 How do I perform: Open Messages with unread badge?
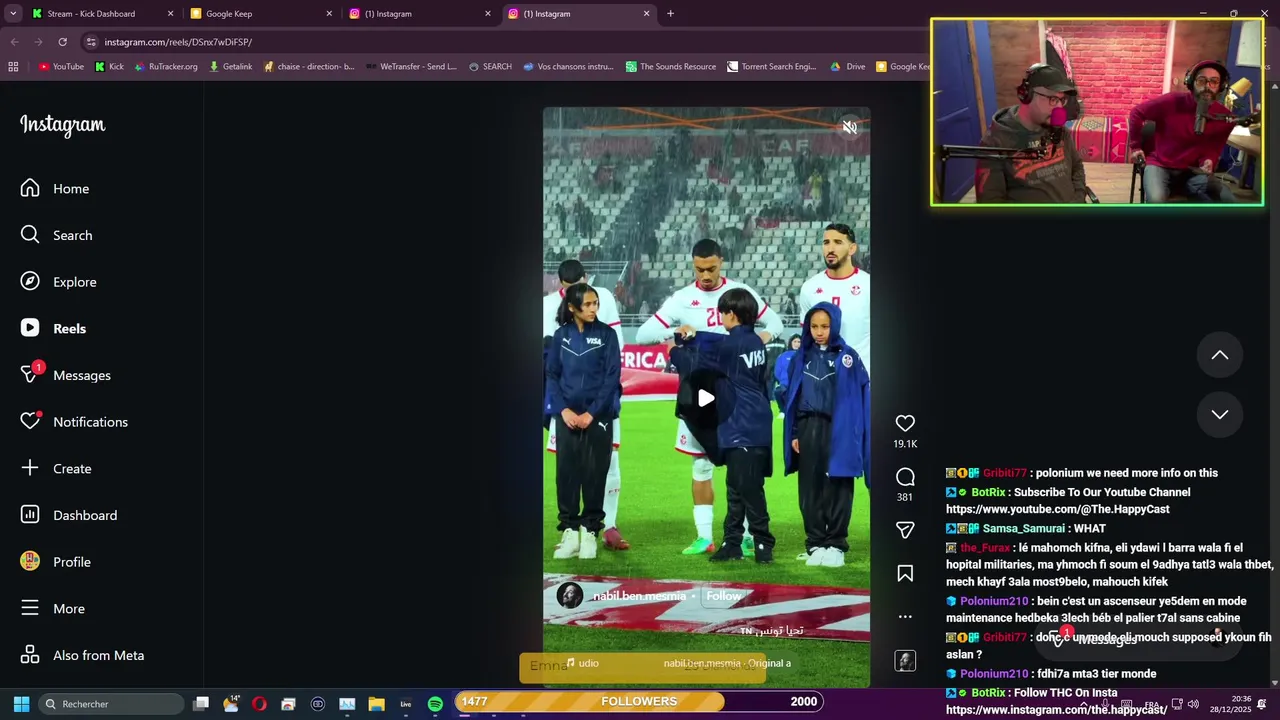pyautogui.click(x=66, y=375)
